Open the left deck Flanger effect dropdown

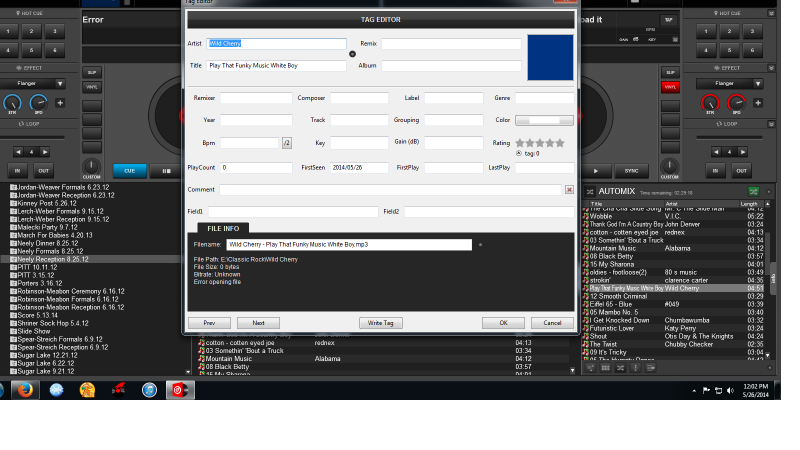coord(60,84)
